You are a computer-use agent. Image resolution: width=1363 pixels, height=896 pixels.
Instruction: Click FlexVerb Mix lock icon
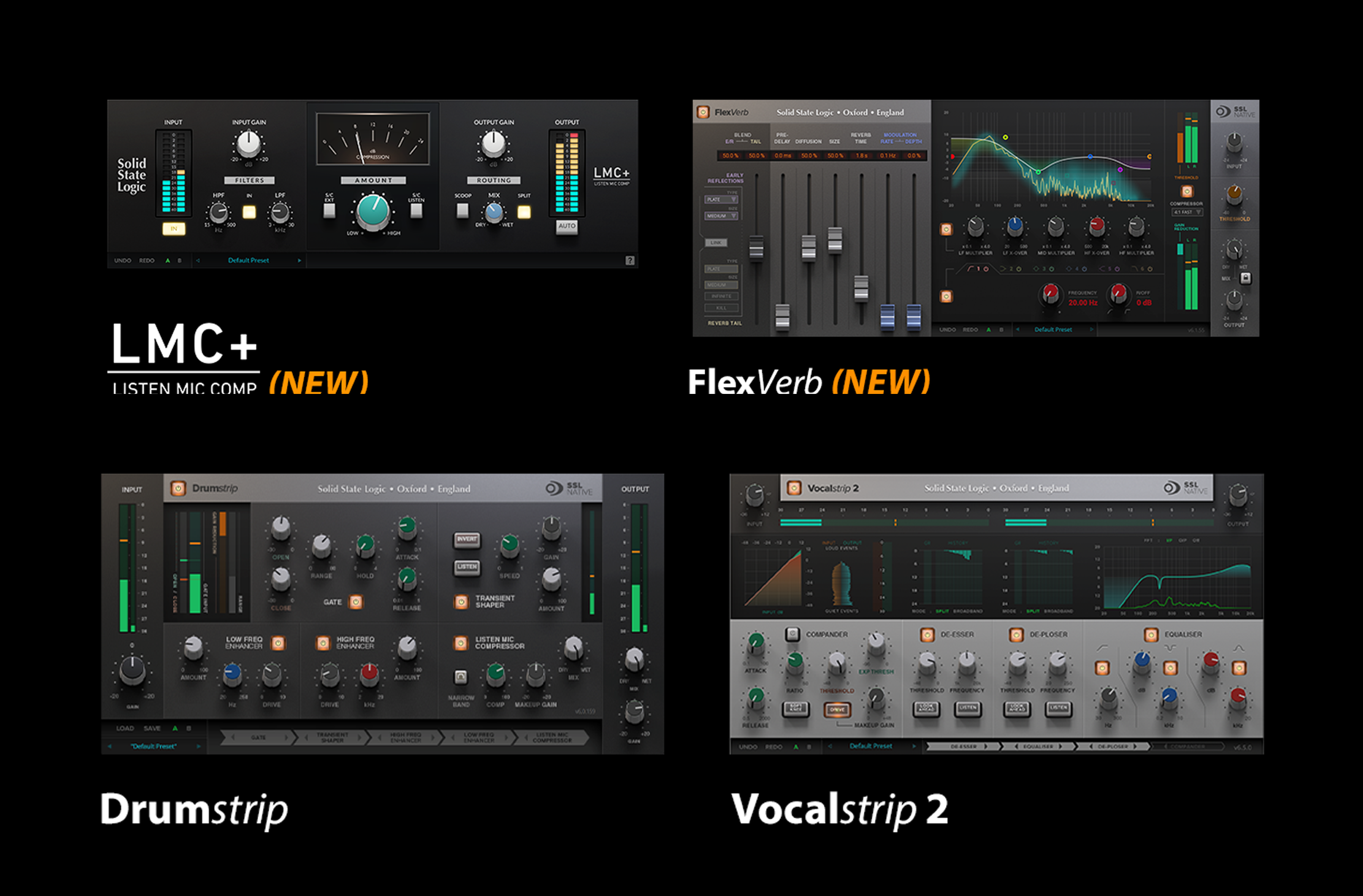click(1246, 278)
